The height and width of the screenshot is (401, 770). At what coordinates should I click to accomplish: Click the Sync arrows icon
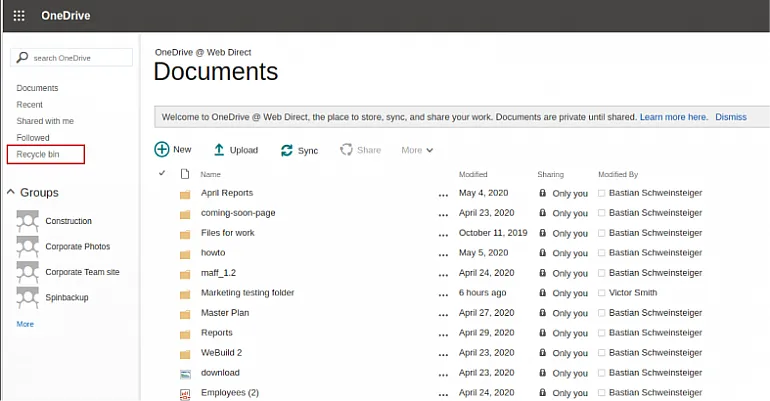coord(287,150)
